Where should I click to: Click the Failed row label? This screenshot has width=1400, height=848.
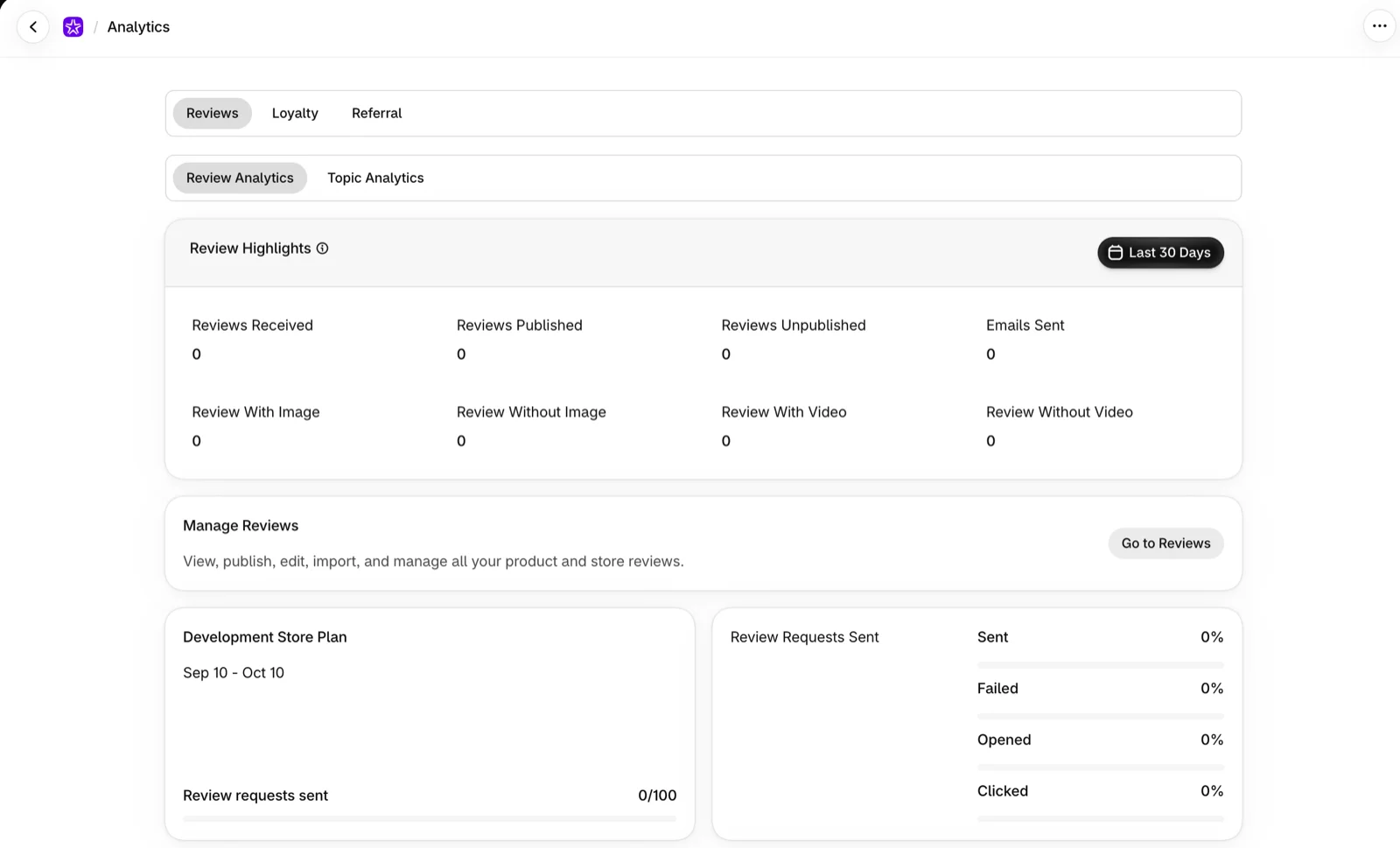click(x=997, y=689)
